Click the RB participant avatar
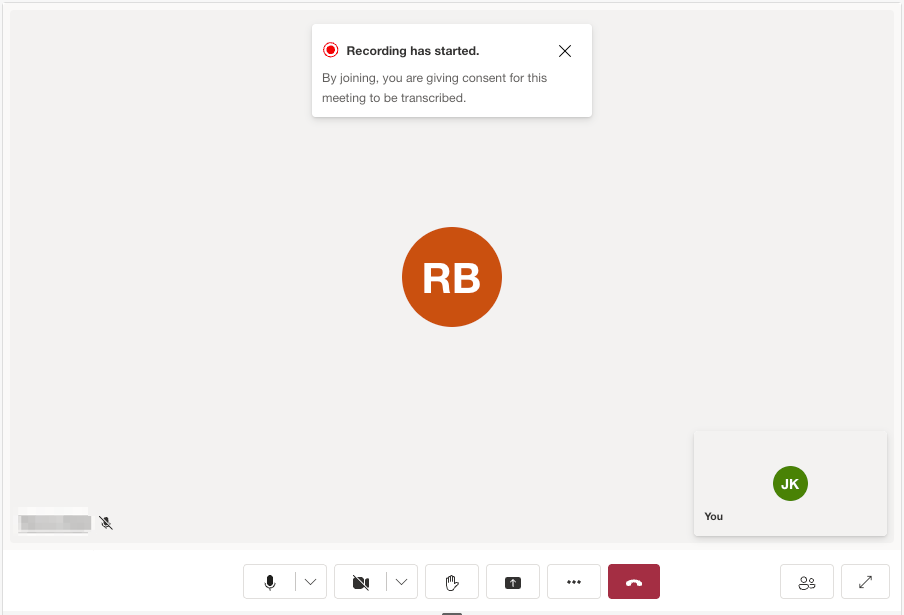 click(x=452, y=277)
